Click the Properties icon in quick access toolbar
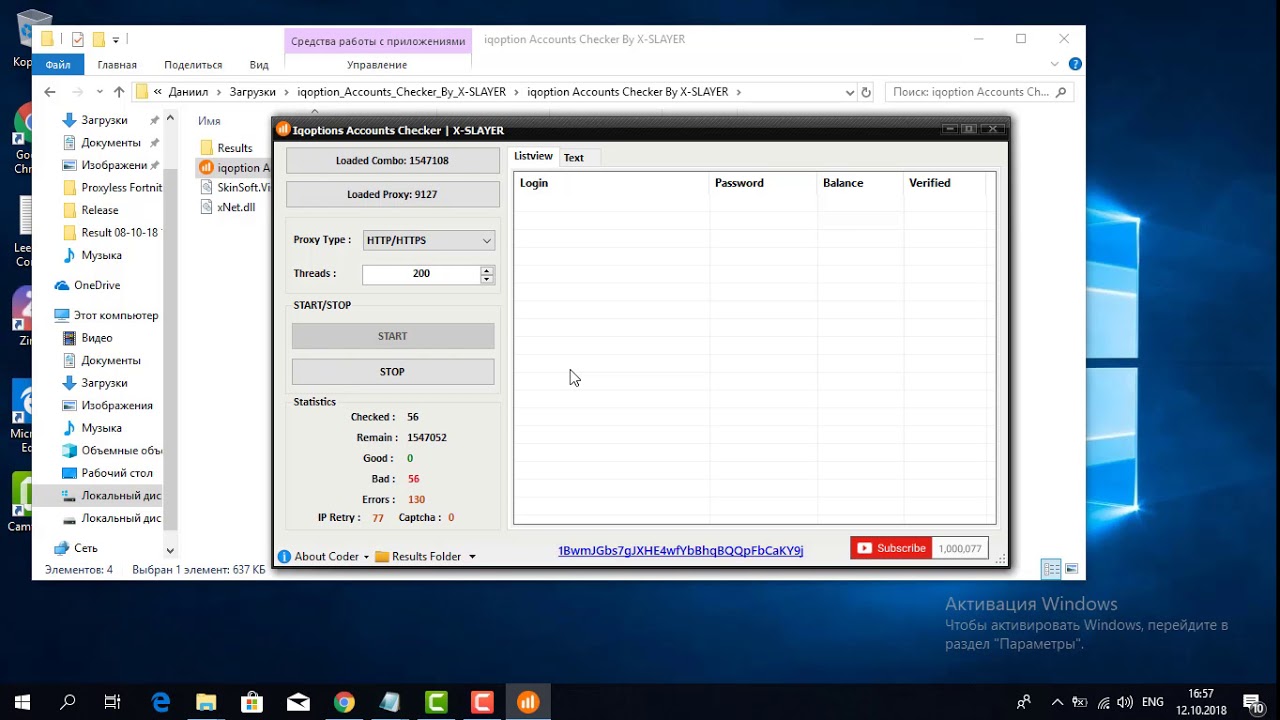Image resolution: width=1280 pixels, height=720 pixels. 78,40
